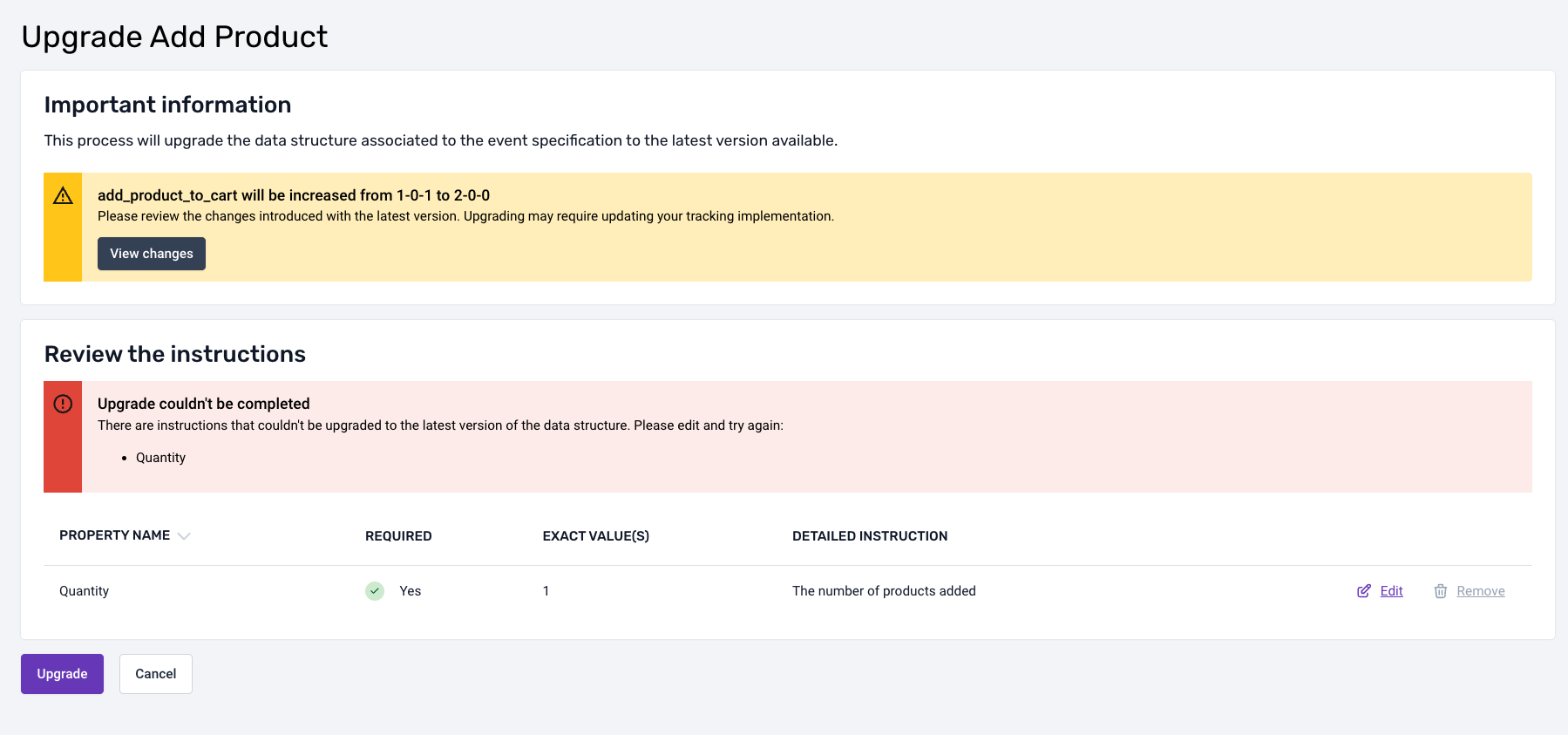Click the REQUIRED column header

[398, 536]
